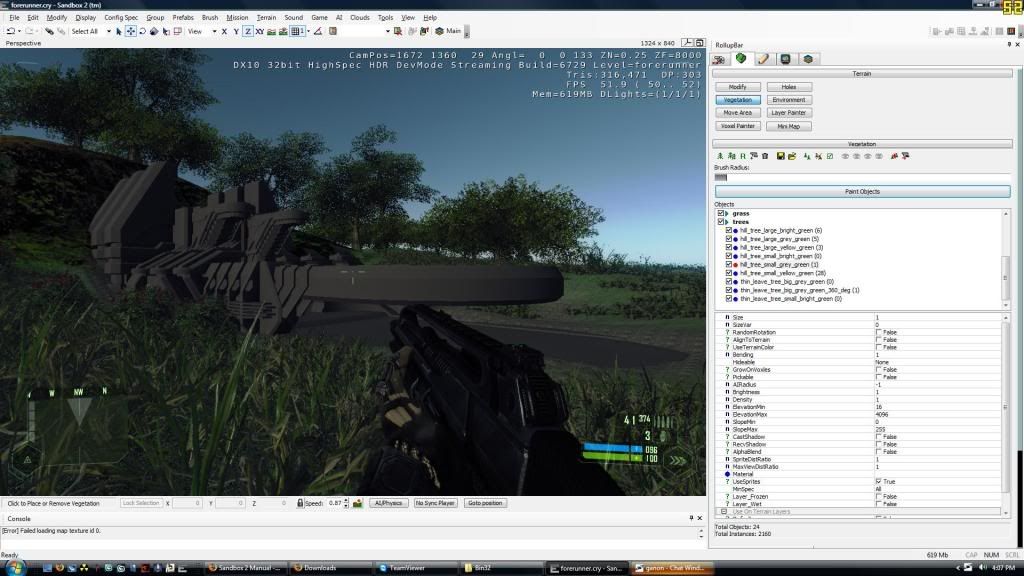Open the Prefabs menu
Image resolution: width=1024 pixels, height=576 pixels.
183,18
